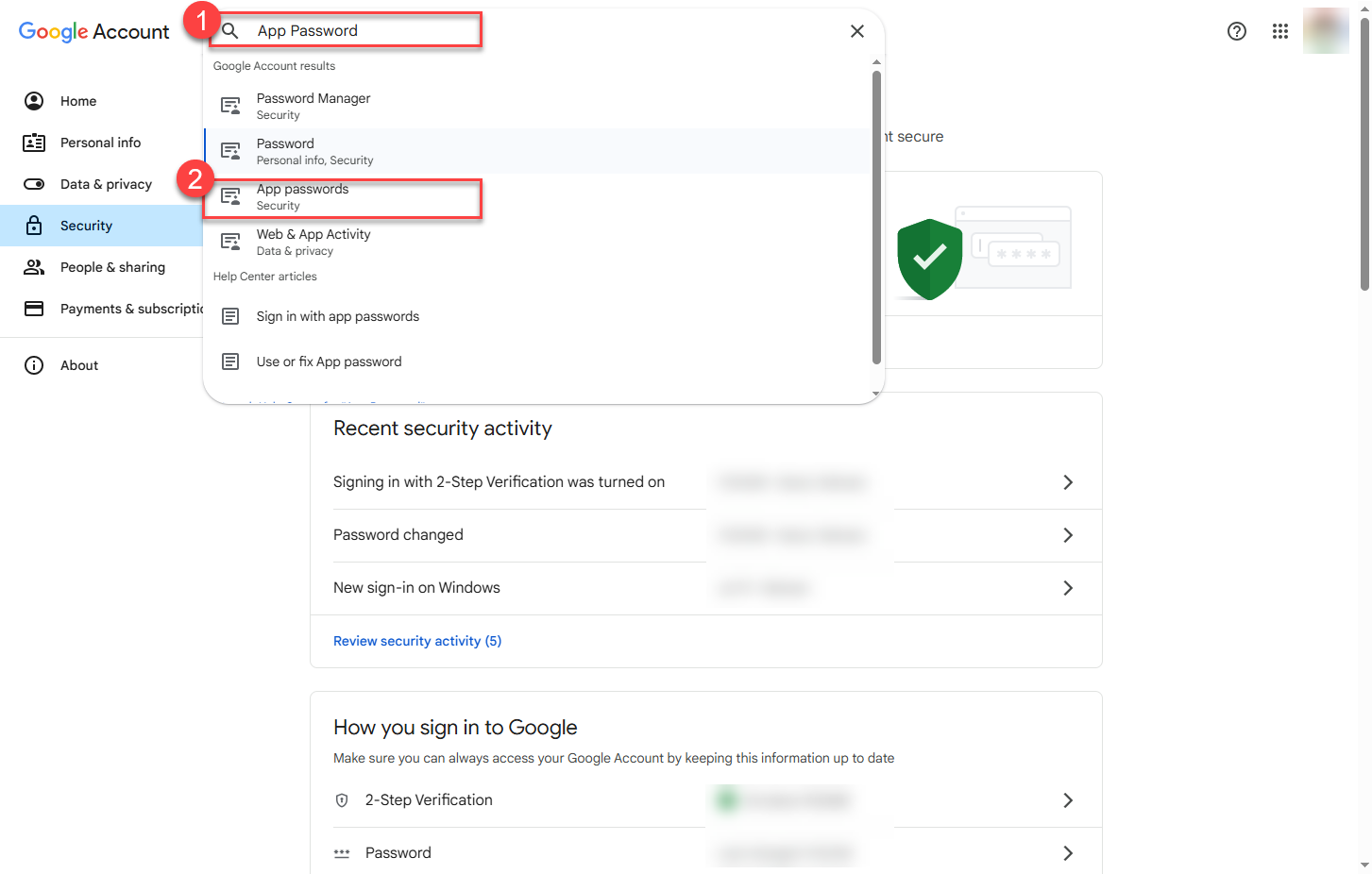1372x874 pixels.
Task: Open the profile avatar picture
Action: pyautogui.click(x=1326, y=31)
